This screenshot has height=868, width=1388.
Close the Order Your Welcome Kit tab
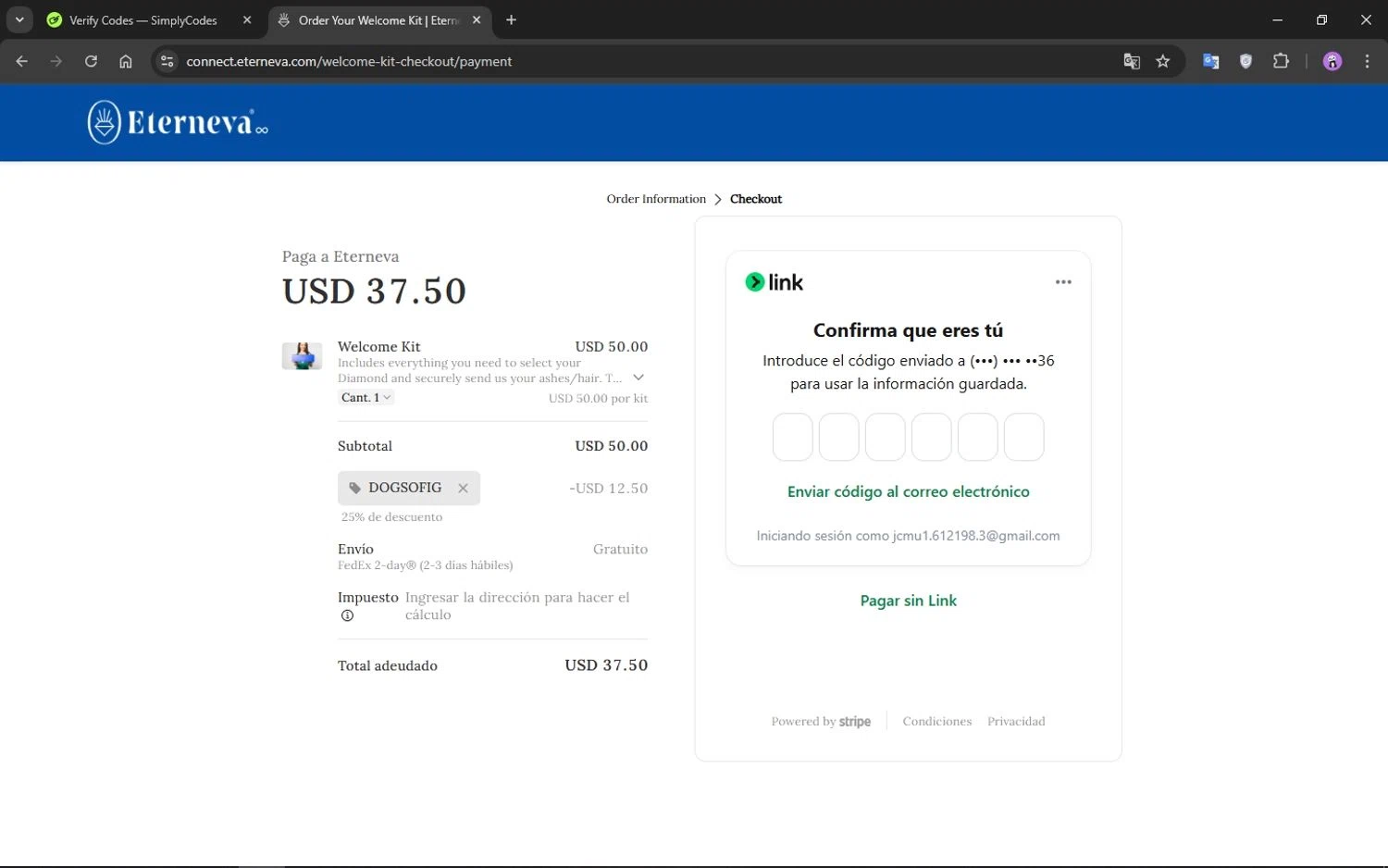pyautogui.click(x=477, y=19)
